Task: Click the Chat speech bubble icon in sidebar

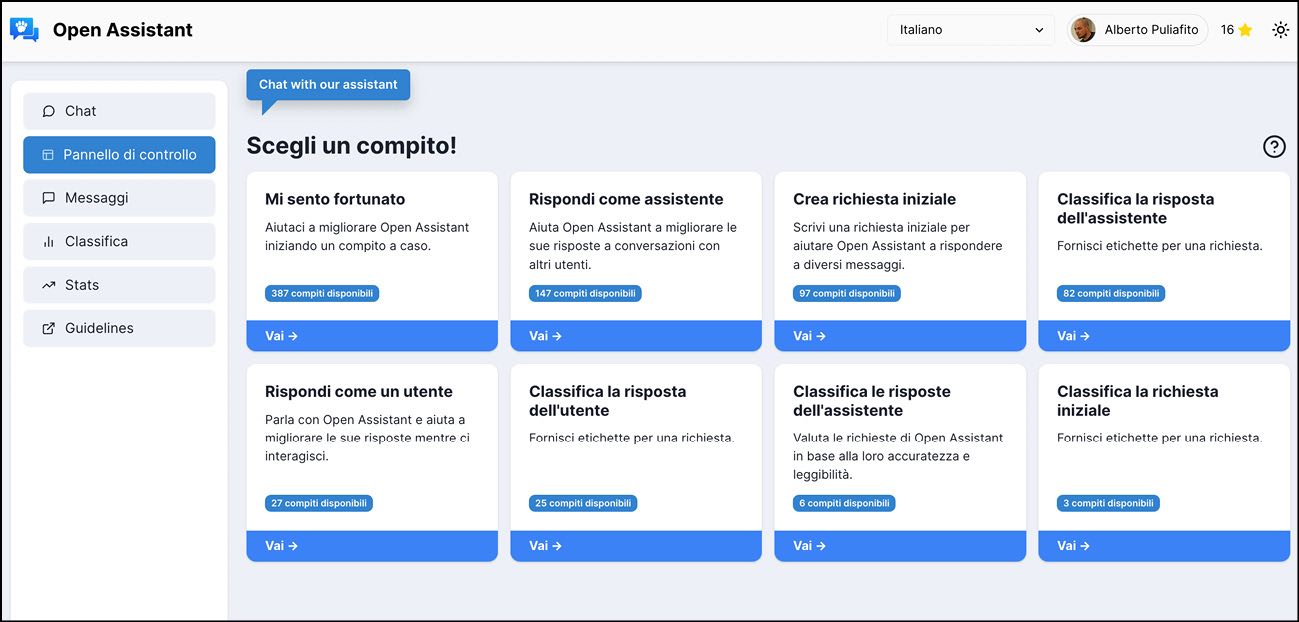Action: click(48, 111)
